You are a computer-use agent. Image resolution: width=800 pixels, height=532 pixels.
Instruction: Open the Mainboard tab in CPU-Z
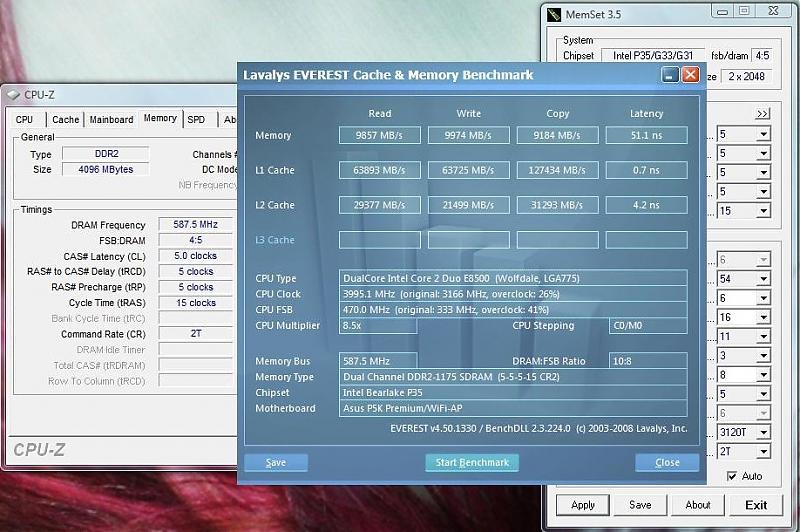coord(111,119)
